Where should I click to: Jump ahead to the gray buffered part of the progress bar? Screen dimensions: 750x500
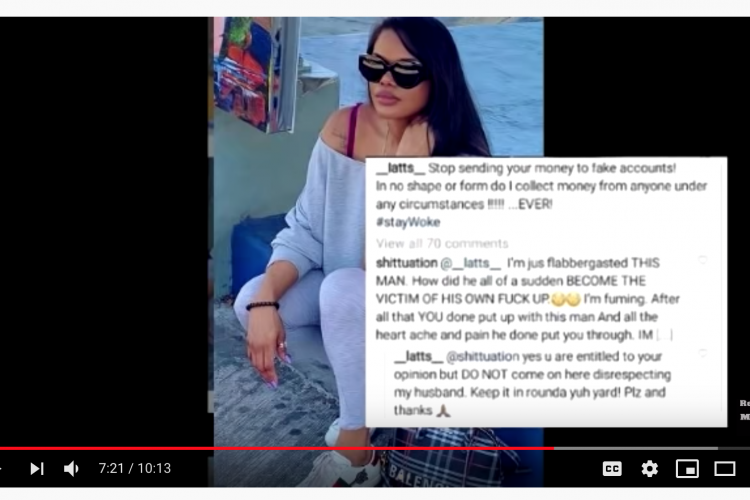click(x=636, y=448)
